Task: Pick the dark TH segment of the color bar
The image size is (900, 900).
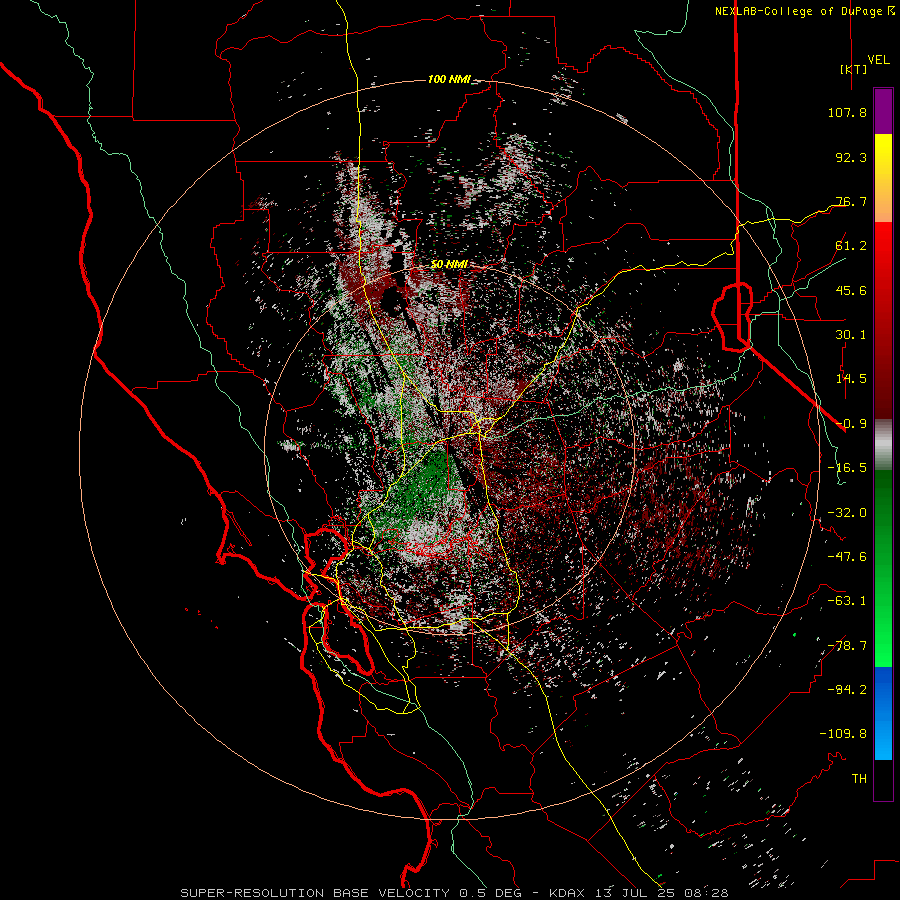Action: pyautogui.click(x=883, y=780)
